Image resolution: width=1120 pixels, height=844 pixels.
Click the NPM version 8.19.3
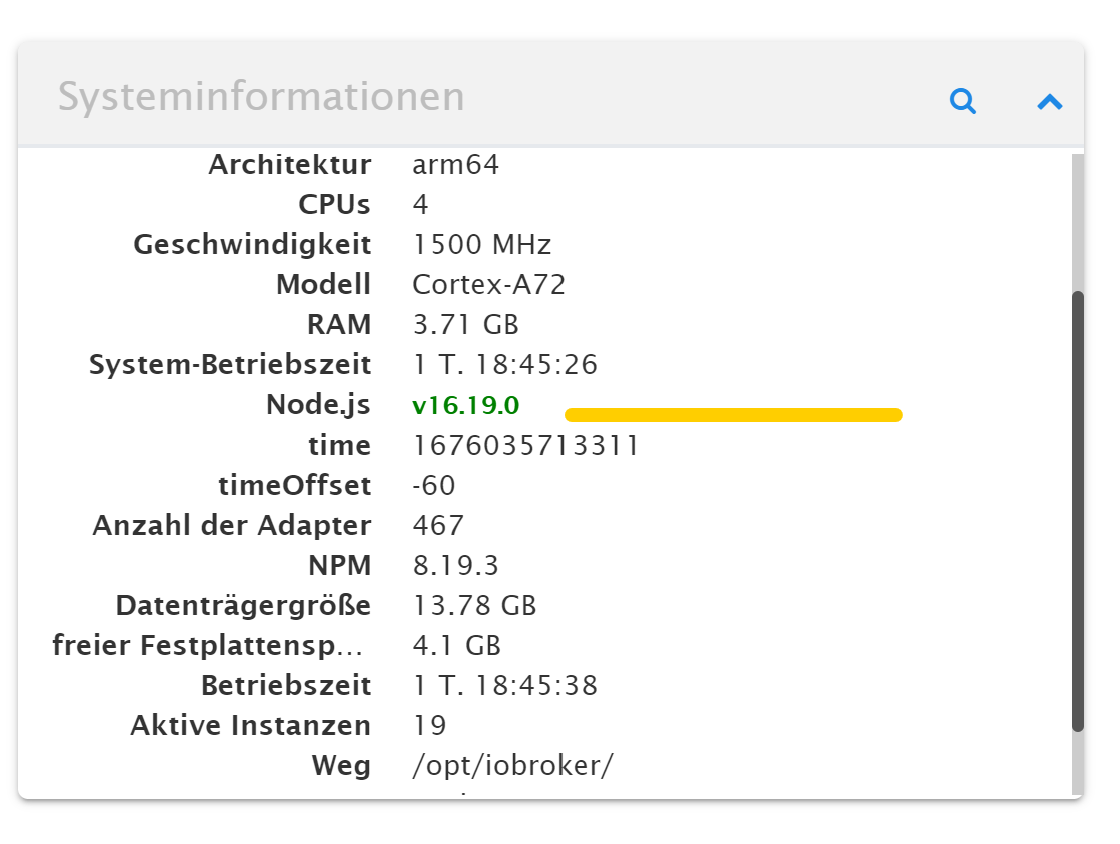pos(455,566)
